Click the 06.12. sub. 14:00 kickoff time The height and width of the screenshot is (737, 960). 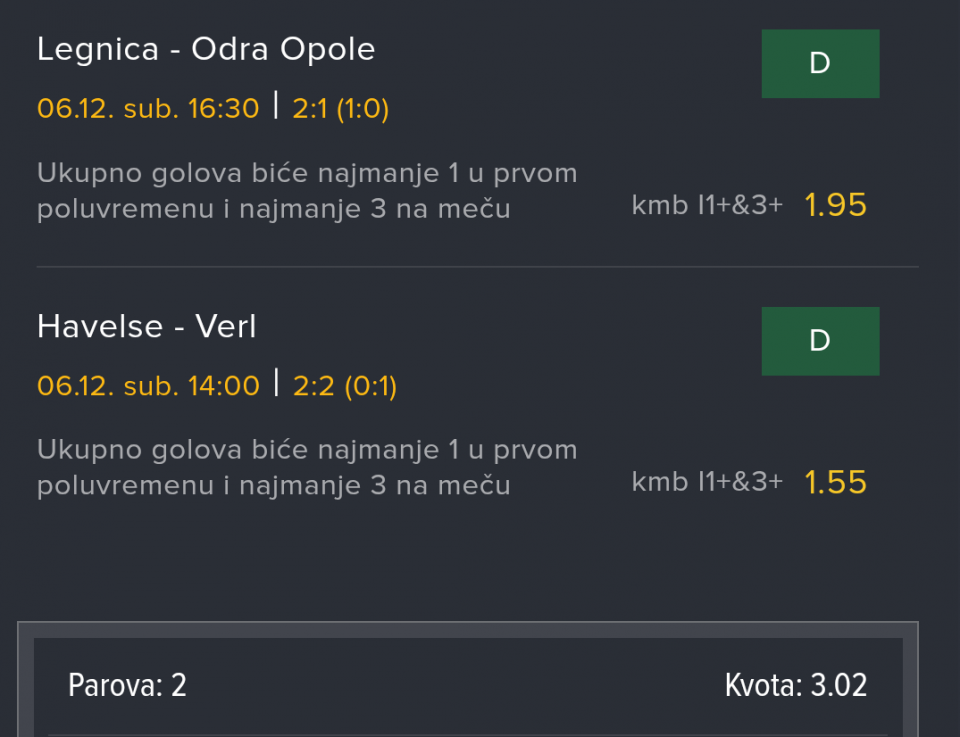coord(148,386)
